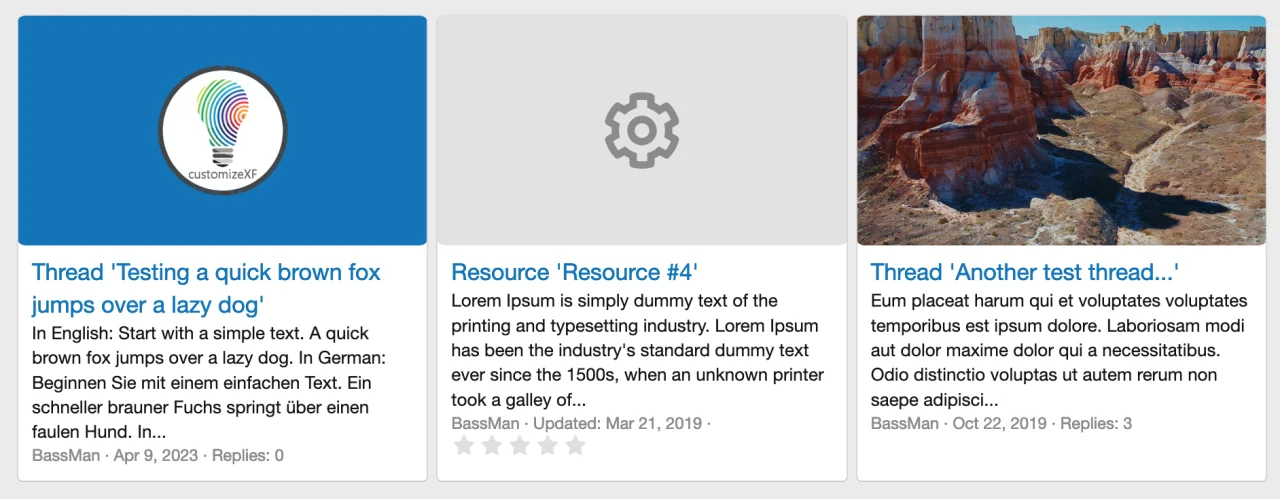Open the canyon landscape thumbnail image
The height and width of the screenshot is (499, 1280).
point(1061,130)
